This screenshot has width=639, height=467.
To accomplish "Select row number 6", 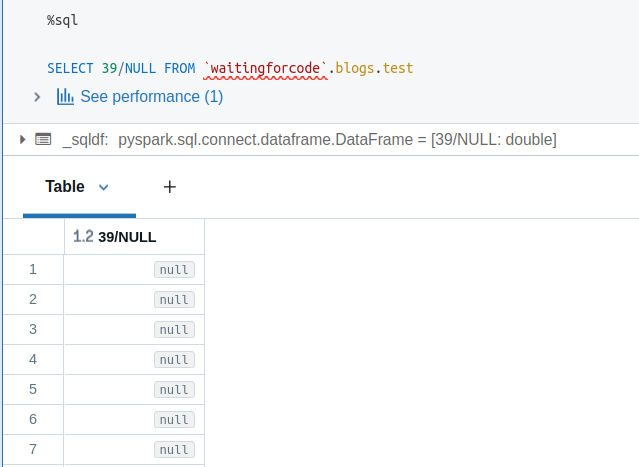I will click(x=33, y=419).
